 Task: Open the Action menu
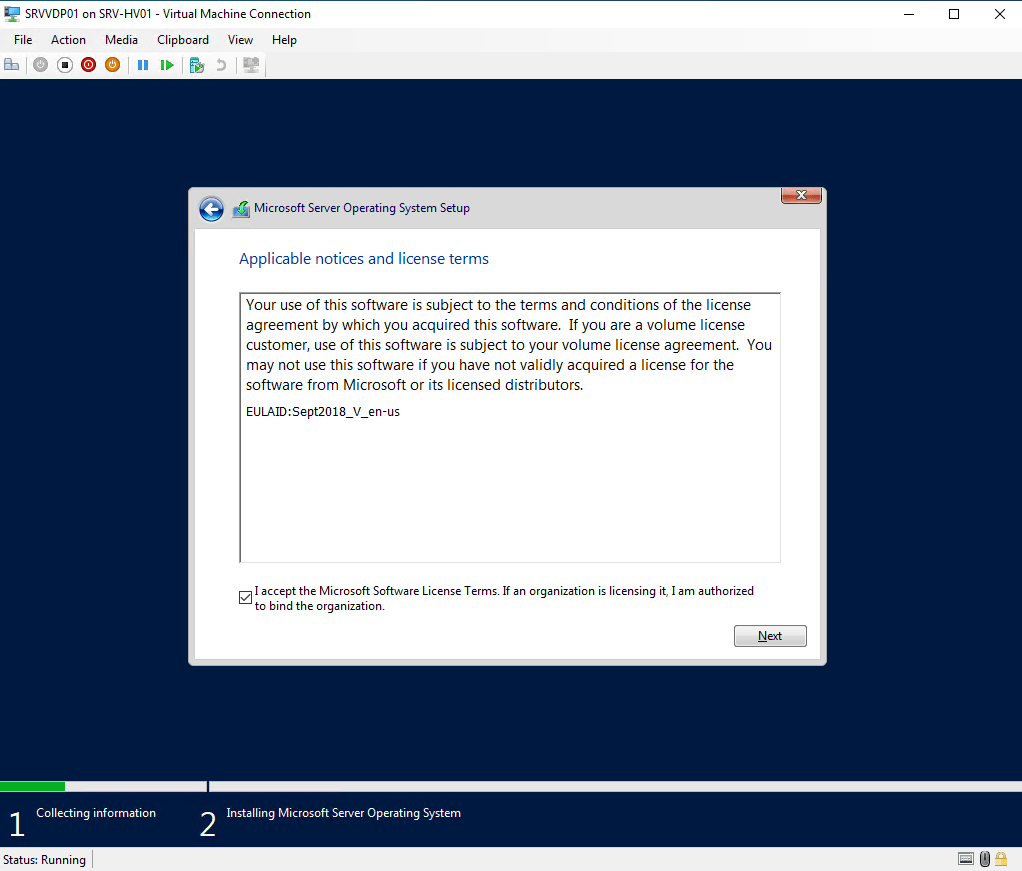tap(68, 40)
